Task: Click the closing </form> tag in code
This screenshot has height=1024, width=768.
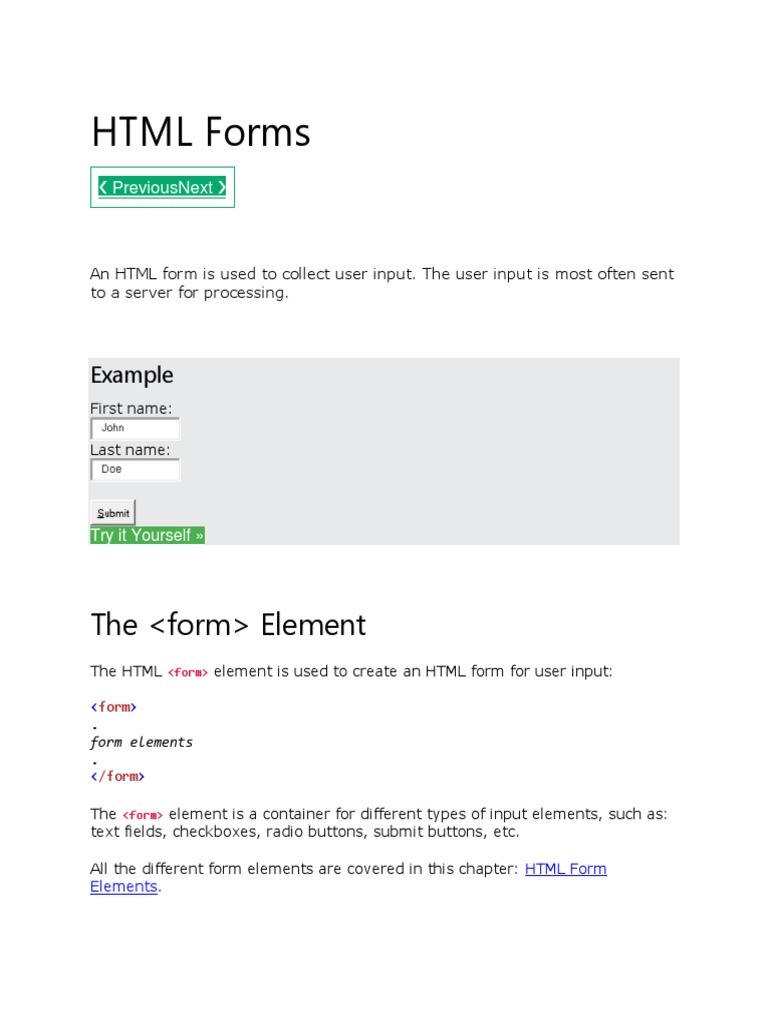Action: click(117, 776)
